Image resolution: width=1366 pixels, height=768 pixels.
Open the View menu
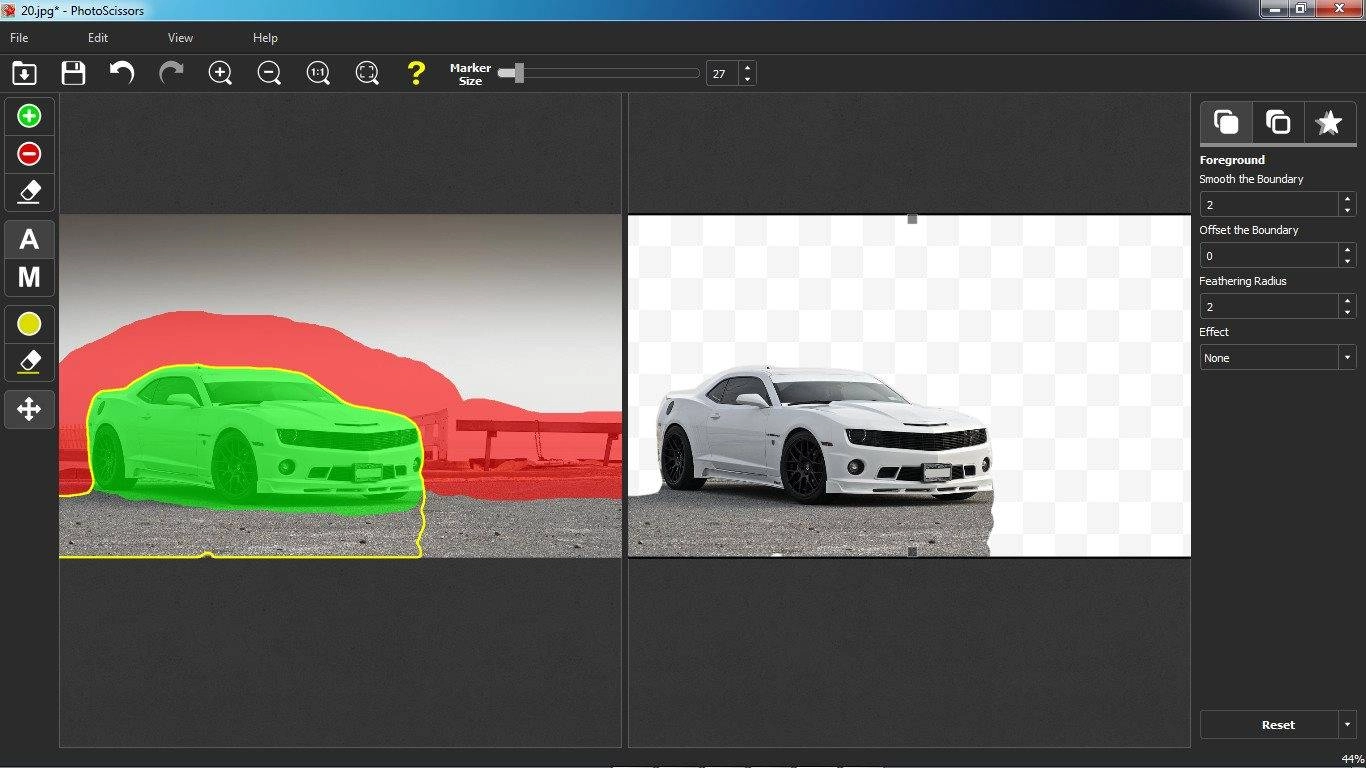pyautogui.click(x=180, y=38)
